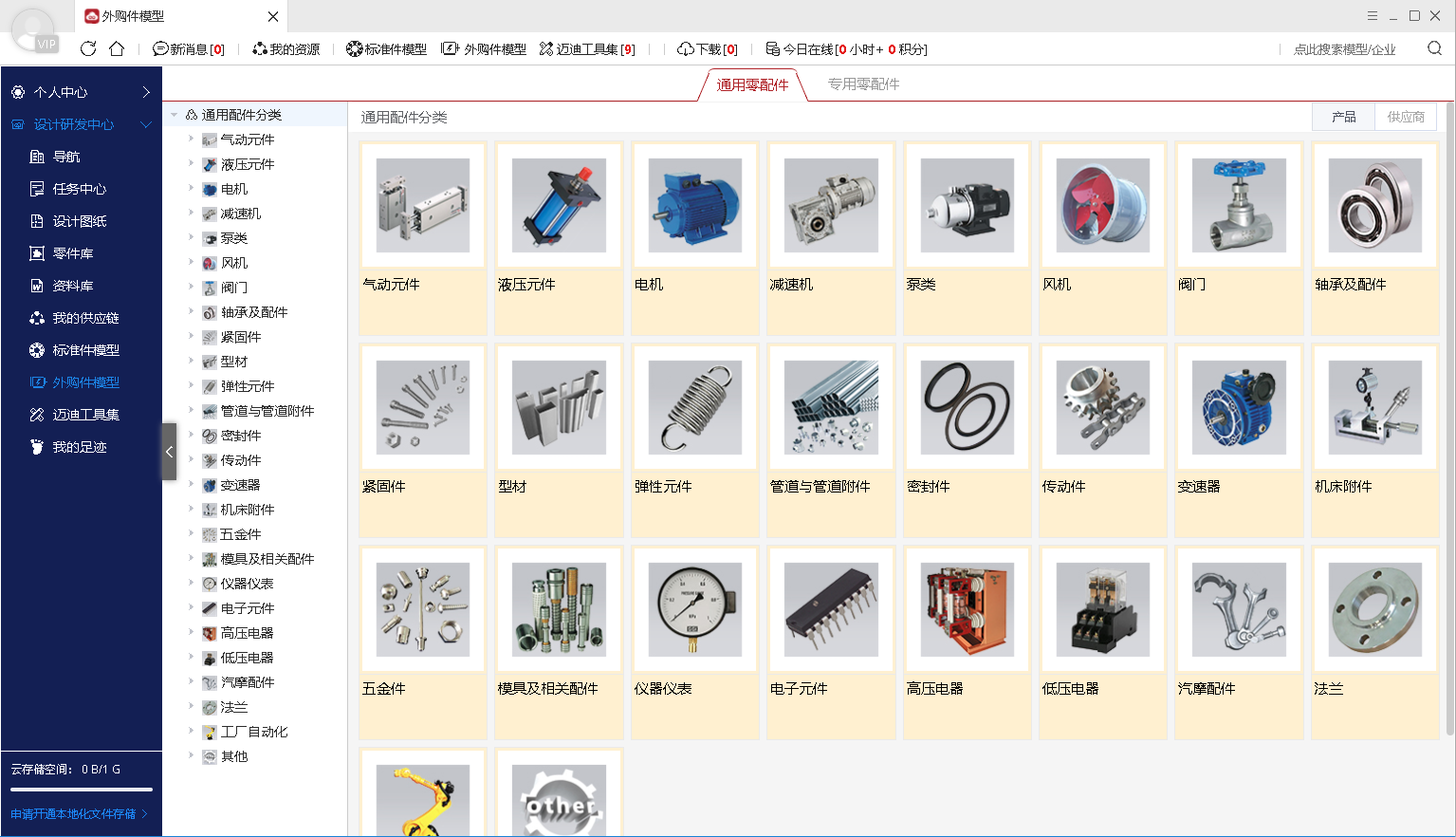
Task: Open 新消息 messages
Action: tap(189, 49)
